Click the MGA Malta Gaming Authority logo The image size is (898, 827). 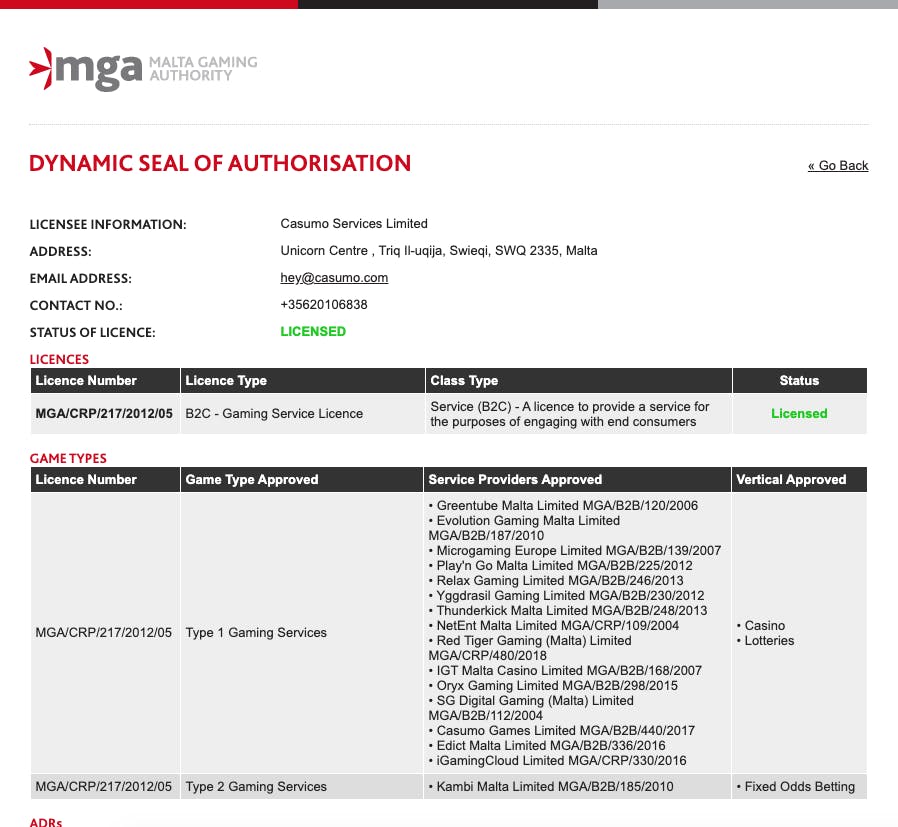(x=143, y=69)
